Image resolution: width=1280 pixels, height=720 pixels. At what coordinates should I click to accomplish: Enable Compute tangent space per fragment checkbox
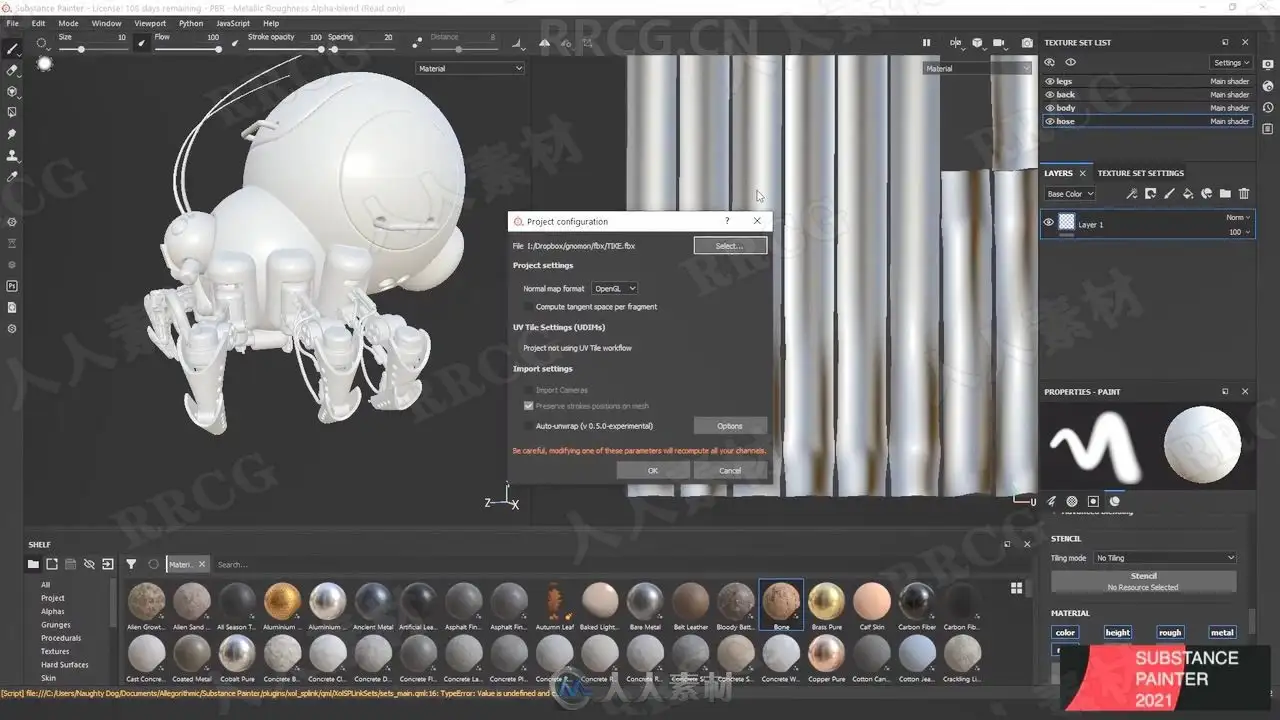[528, 307]
